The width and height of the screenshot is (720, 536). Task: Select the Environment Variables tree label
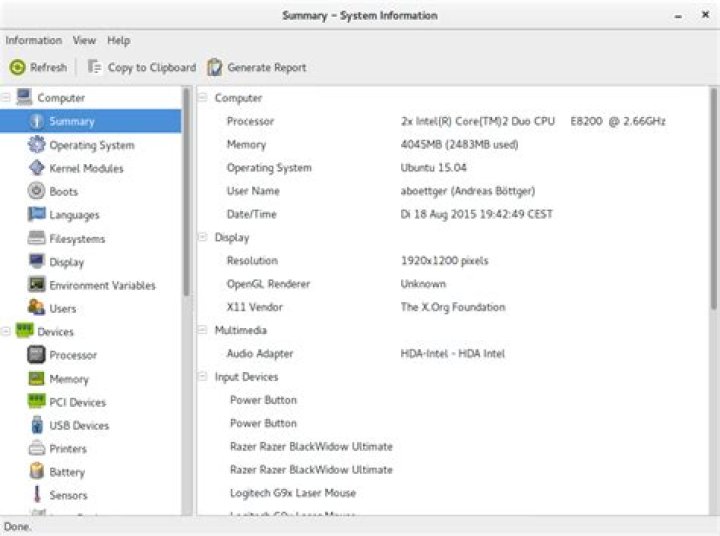click(x=102, y=285)
